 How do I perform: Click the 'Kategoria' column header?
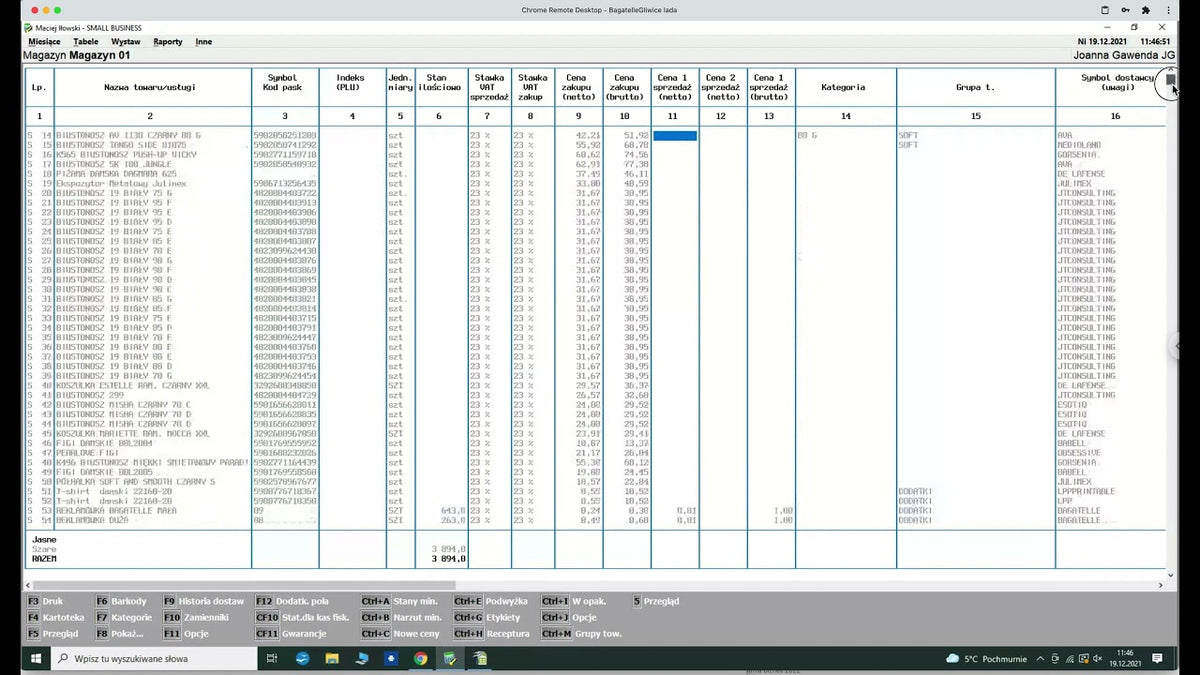[845, 88]
